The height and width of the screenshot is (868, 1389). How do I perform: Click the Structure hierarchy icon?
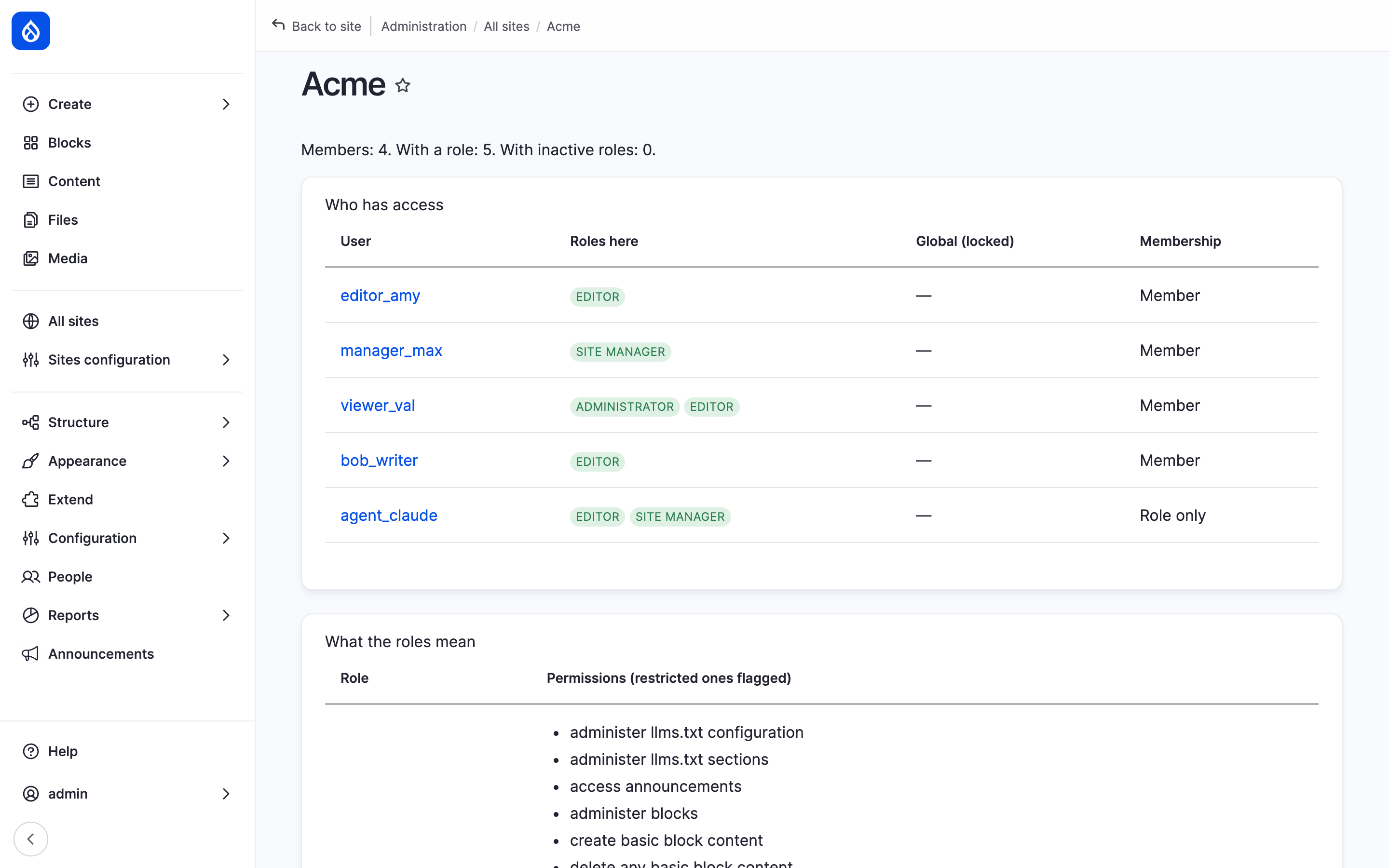pos(31,422)
